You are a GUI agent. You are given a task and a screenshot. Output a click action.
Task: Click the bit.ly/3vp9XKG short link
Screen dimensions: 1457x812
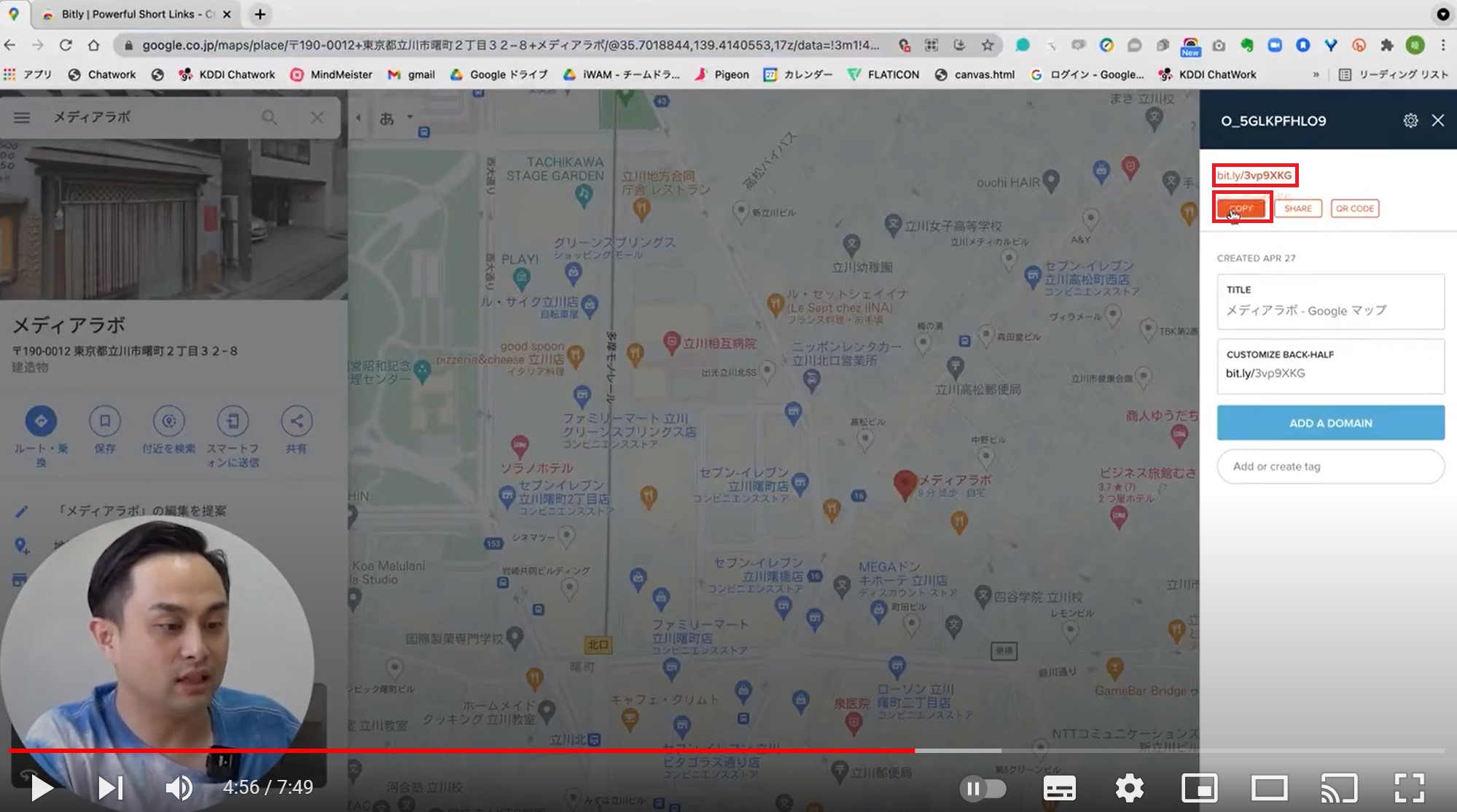tap(1254, 176)
